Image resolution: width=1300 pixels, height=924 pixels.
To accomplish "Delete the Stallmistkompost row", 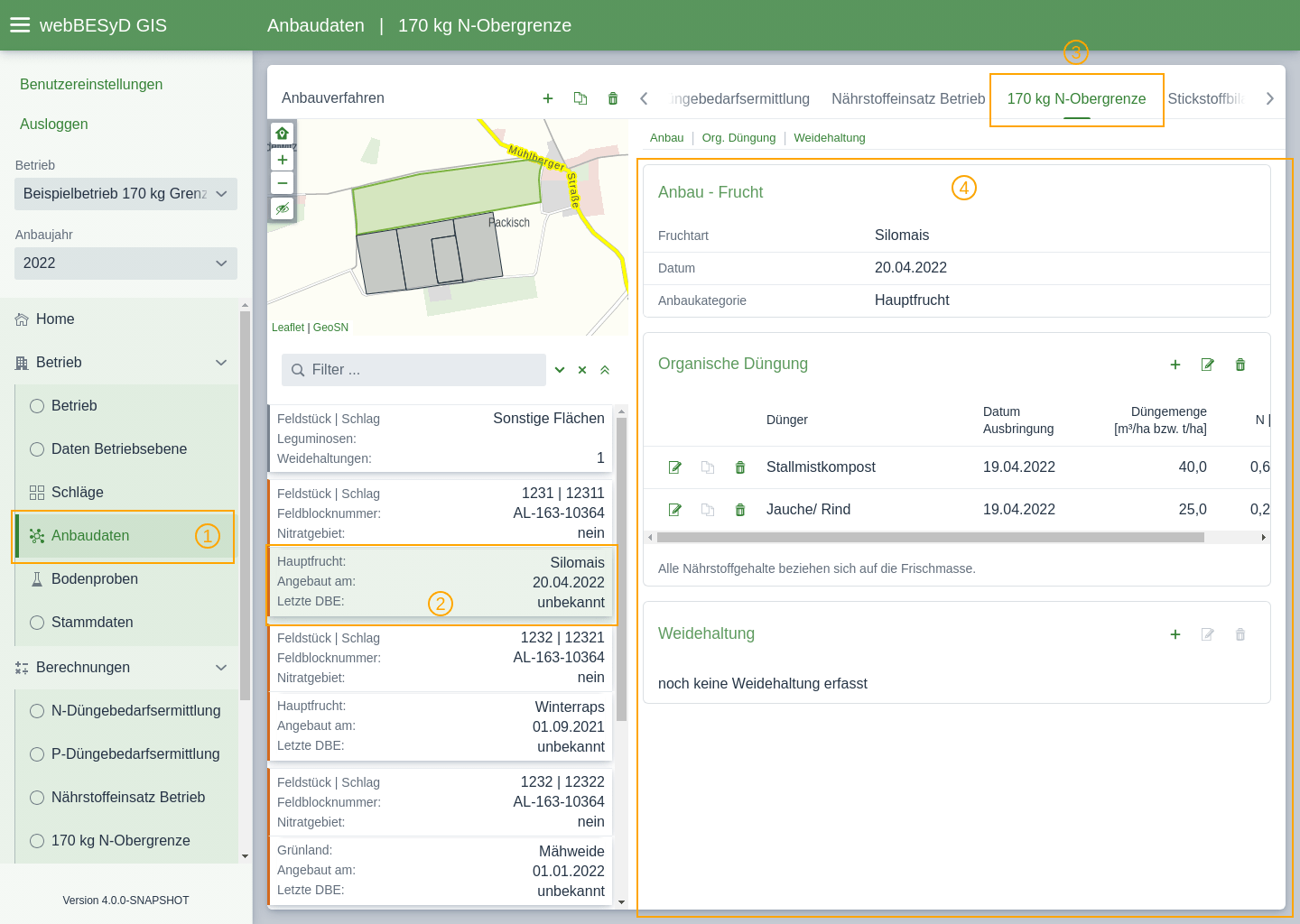I will [x=740, y=467].
